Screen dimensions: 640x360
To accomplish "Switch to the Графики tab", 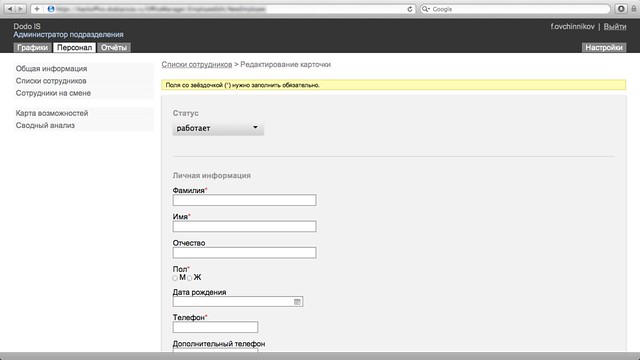I will [x=33, y=47].
